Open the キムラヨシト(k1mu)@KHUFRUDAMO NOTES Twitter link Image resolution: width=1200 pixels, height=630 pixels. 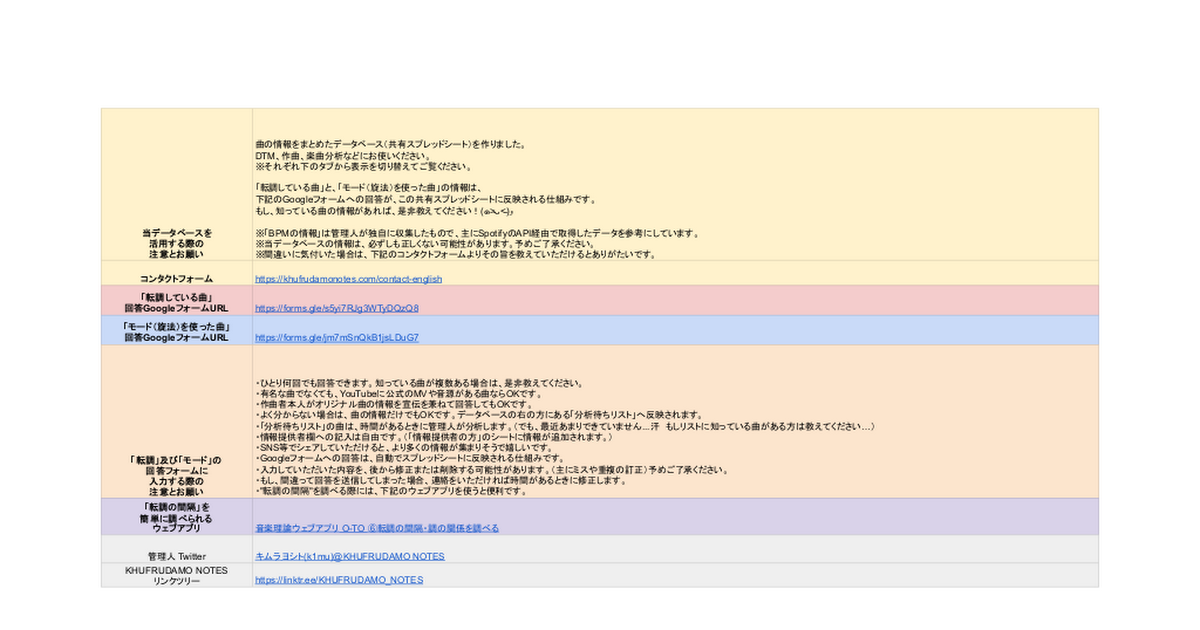pyautogui.click(x=349, y=556)
